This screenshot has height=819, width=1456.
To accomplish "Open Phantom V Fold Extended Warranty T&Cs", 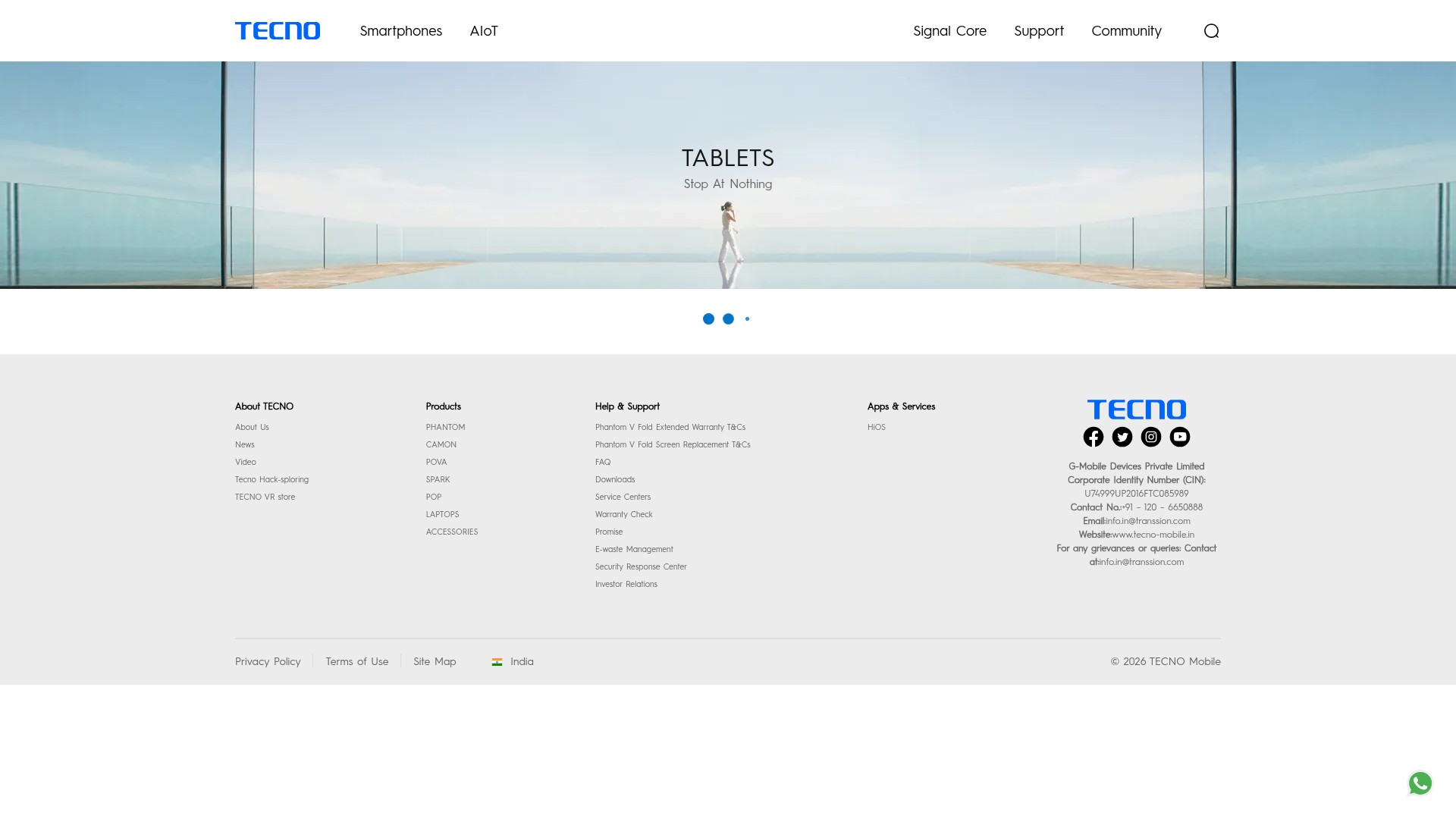I will [x=670, y=428].
